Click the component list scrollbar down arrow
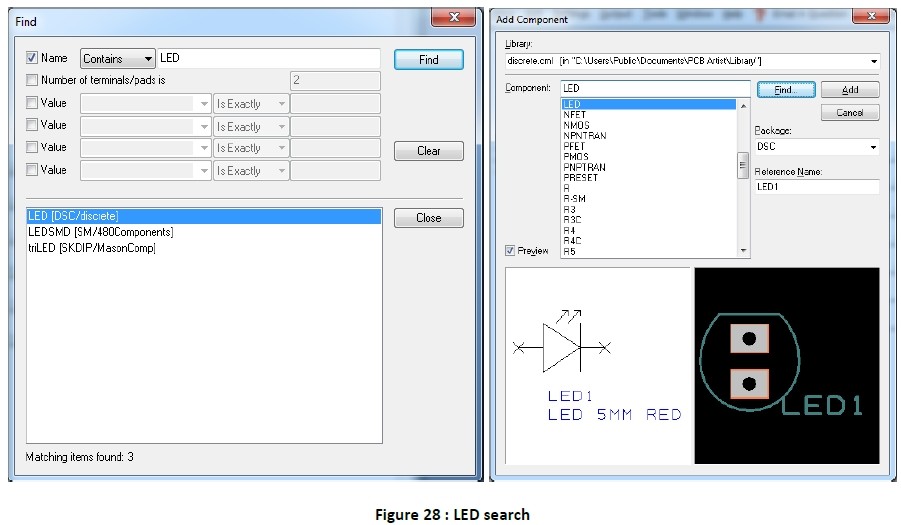901x525 pixels. (x=743, y=250)
